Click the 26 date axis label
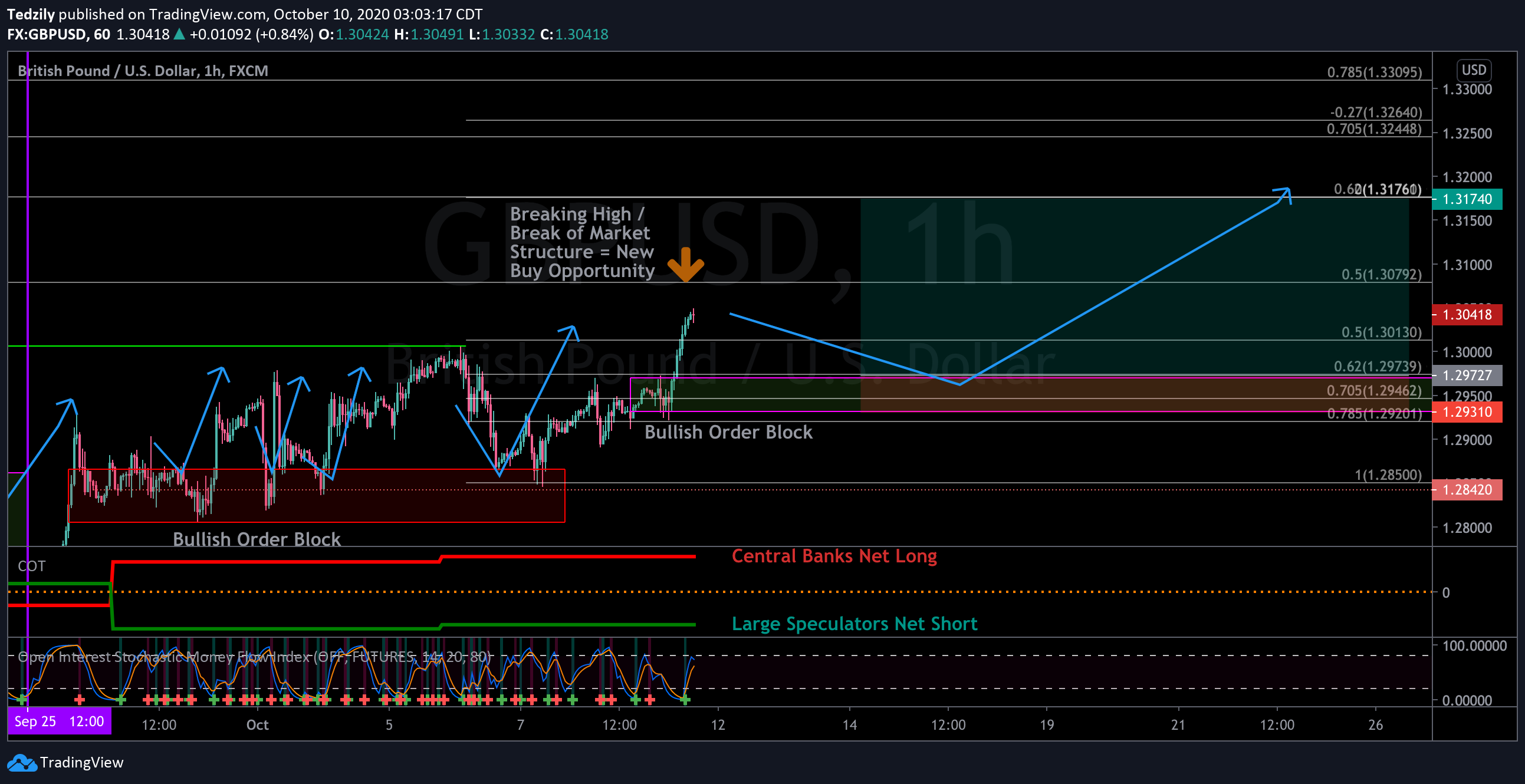 pyautogui.click(x=1376, y=726)
